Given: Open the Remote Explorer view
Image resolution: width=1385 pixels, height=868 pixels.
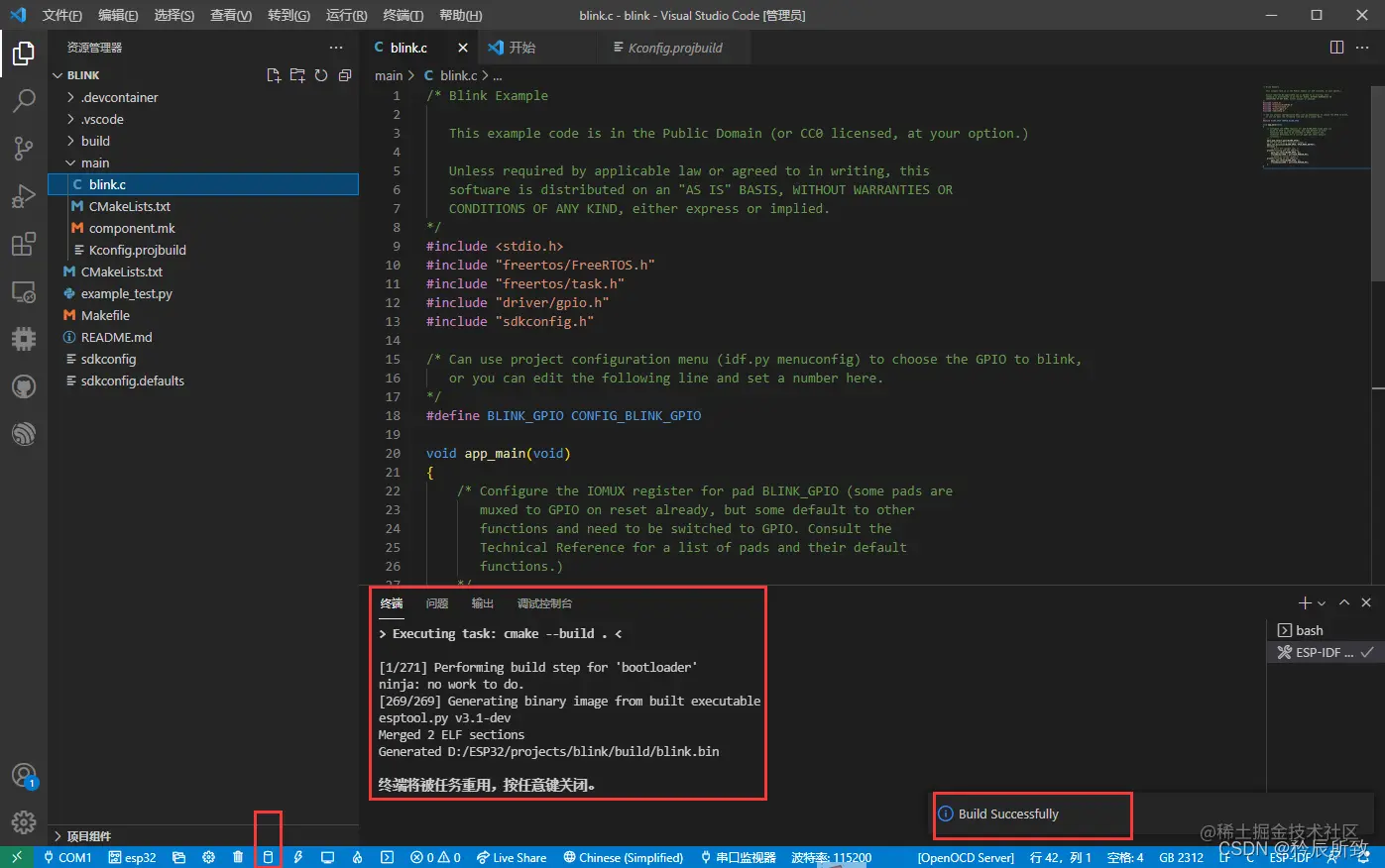Looking at the screenshot, I should pos(24,291).
